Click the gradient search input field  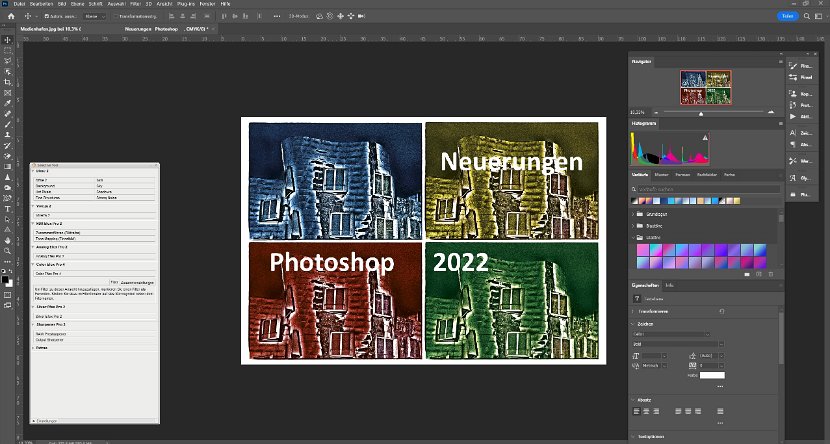(x=706, y=189)
